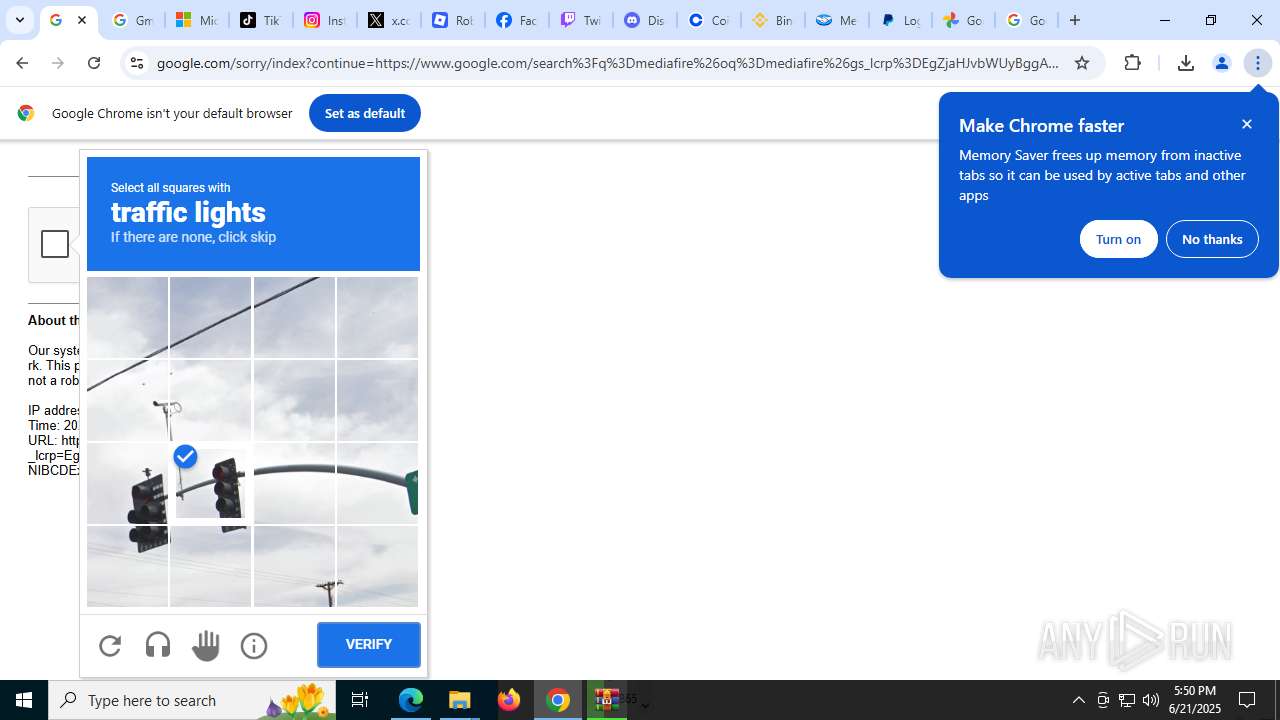Open the Chrome profile menu
The width and height of the screenshot is (1280, 720).
click(x=1222, y=63)
